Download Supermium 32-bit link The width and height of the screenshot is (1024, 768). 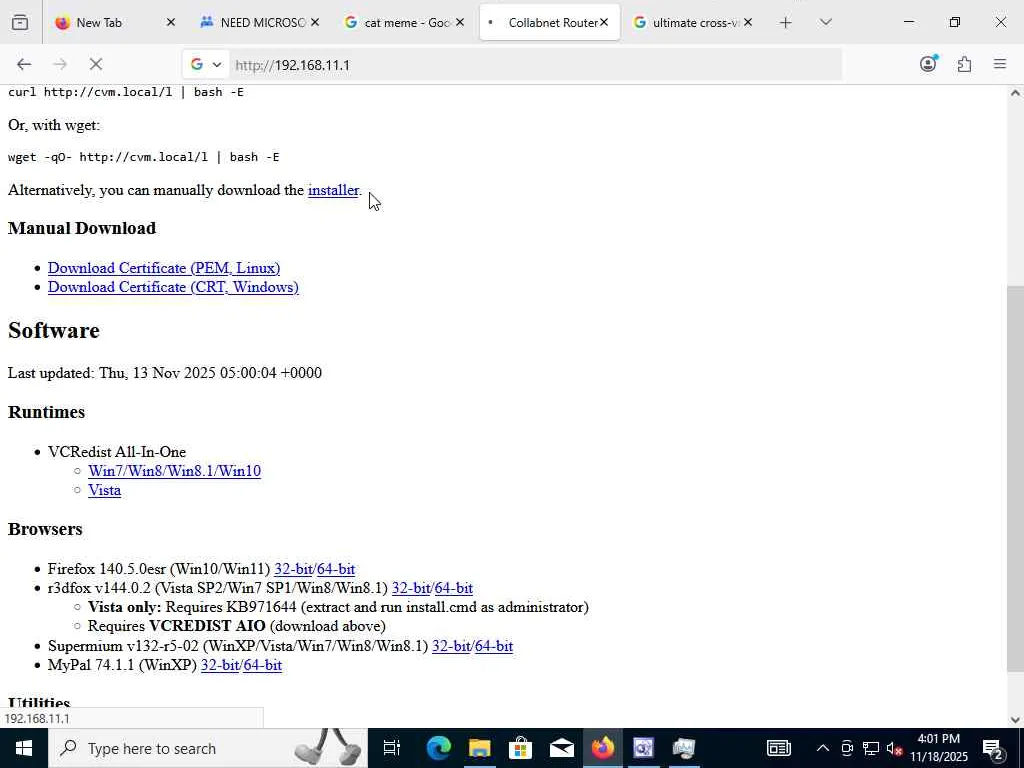(x=451, y=646)
